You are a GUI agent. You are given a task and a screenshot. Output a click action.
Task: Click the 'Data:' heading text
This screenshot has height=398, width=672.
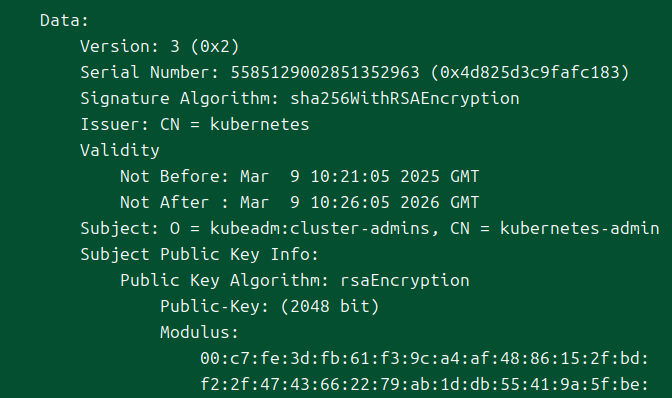point(64,21)
